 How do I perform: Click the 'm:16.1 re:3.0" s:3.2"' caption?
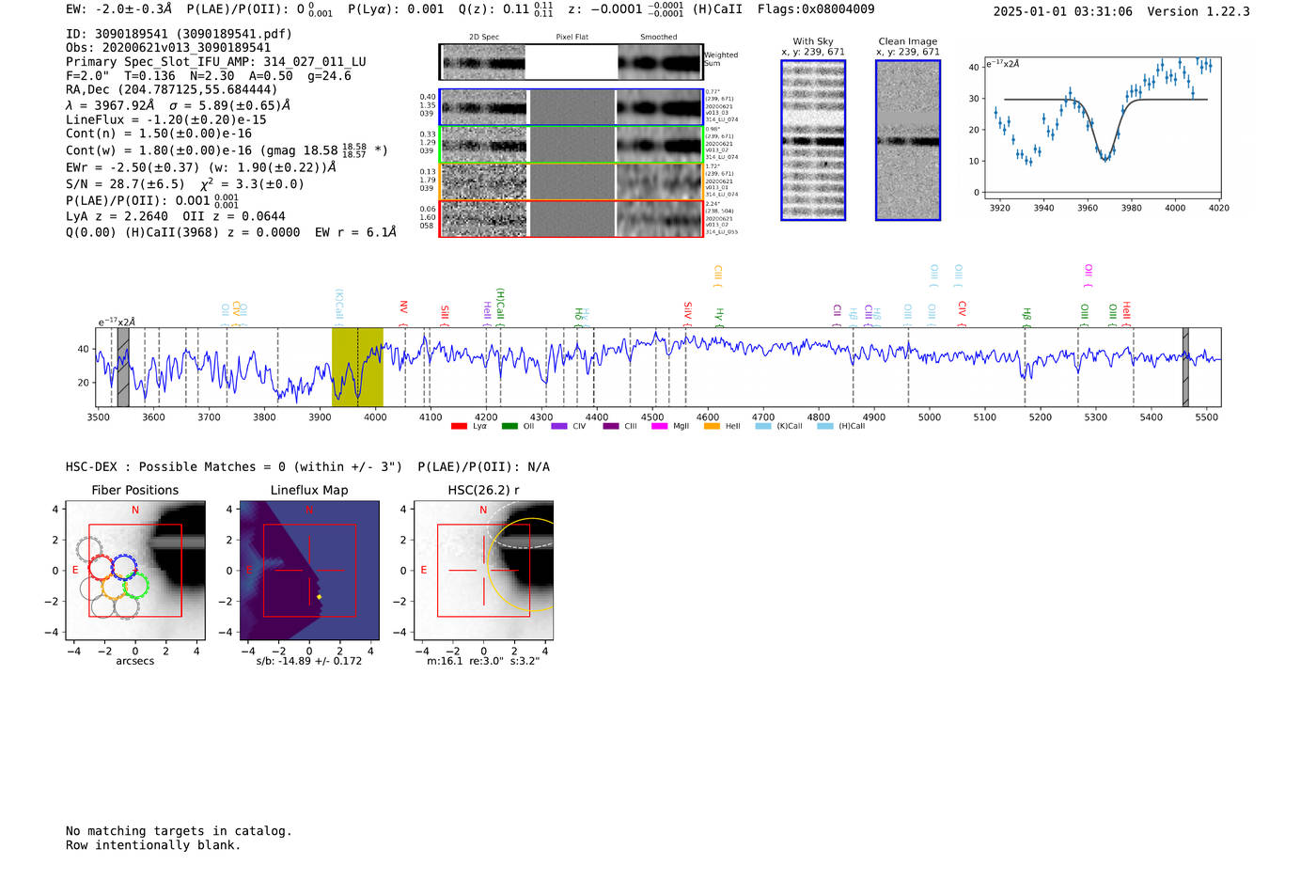pyautogui.click(x=483, y=661)
